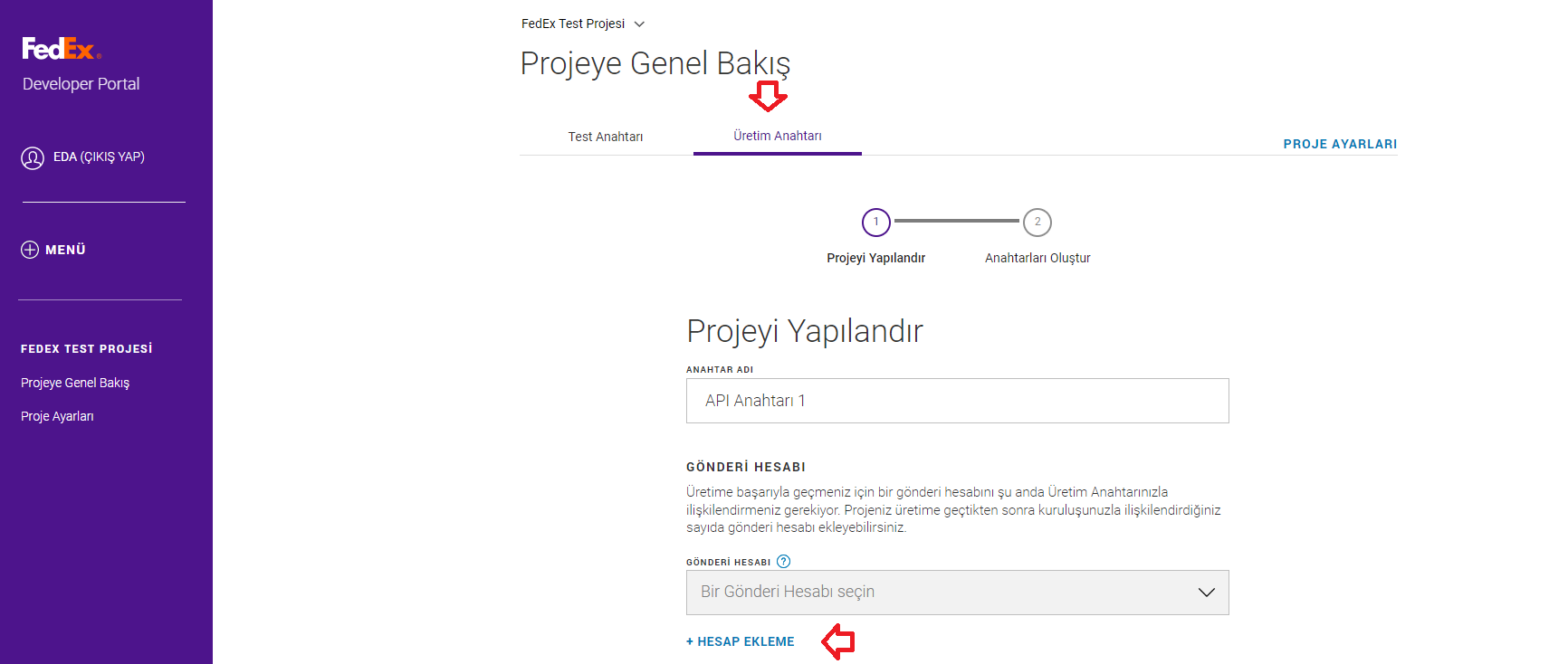Image resolution: width=1568 pixels, height=664 pixels.
Task: Click the FEDEX TEST PROJESİ sidebar heading
Action: (87, 349)
